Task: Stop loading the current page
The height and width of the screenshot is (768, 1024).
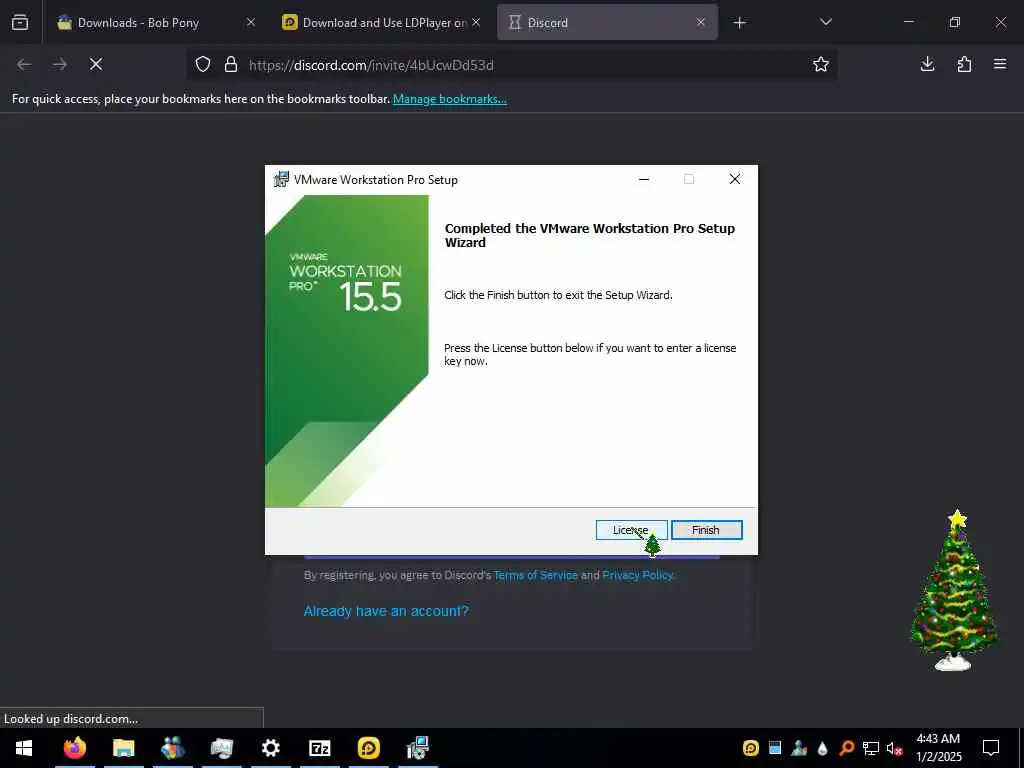Action: (96, 64)
